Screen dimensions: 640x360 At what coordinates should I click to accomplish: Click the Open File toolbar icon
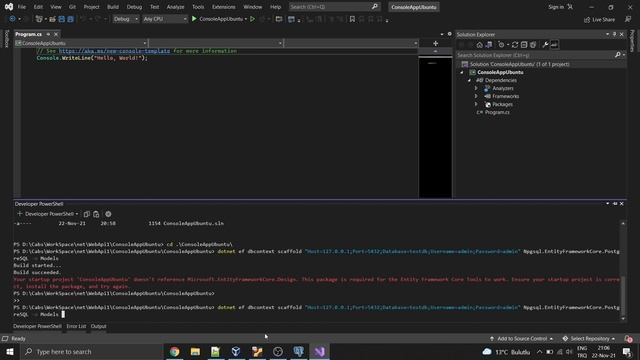click(x=52, y=19)
